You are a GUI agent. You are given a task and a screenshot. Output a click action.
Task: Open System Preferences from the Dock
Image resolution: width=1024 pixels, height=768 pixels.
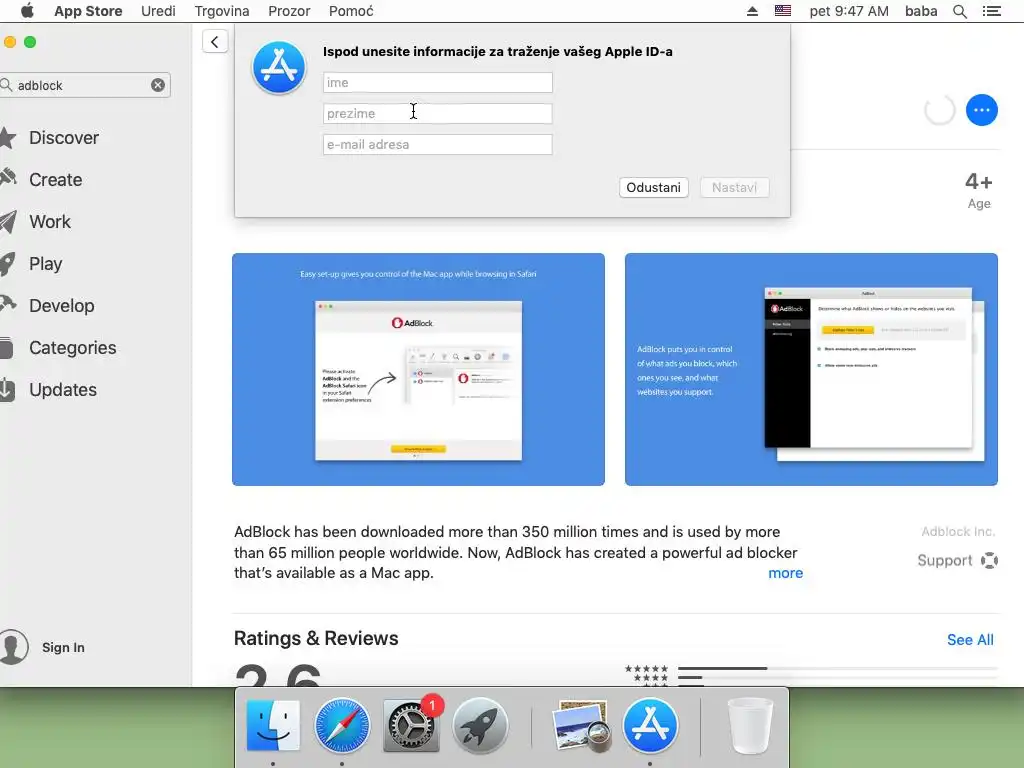coord(411,726)
